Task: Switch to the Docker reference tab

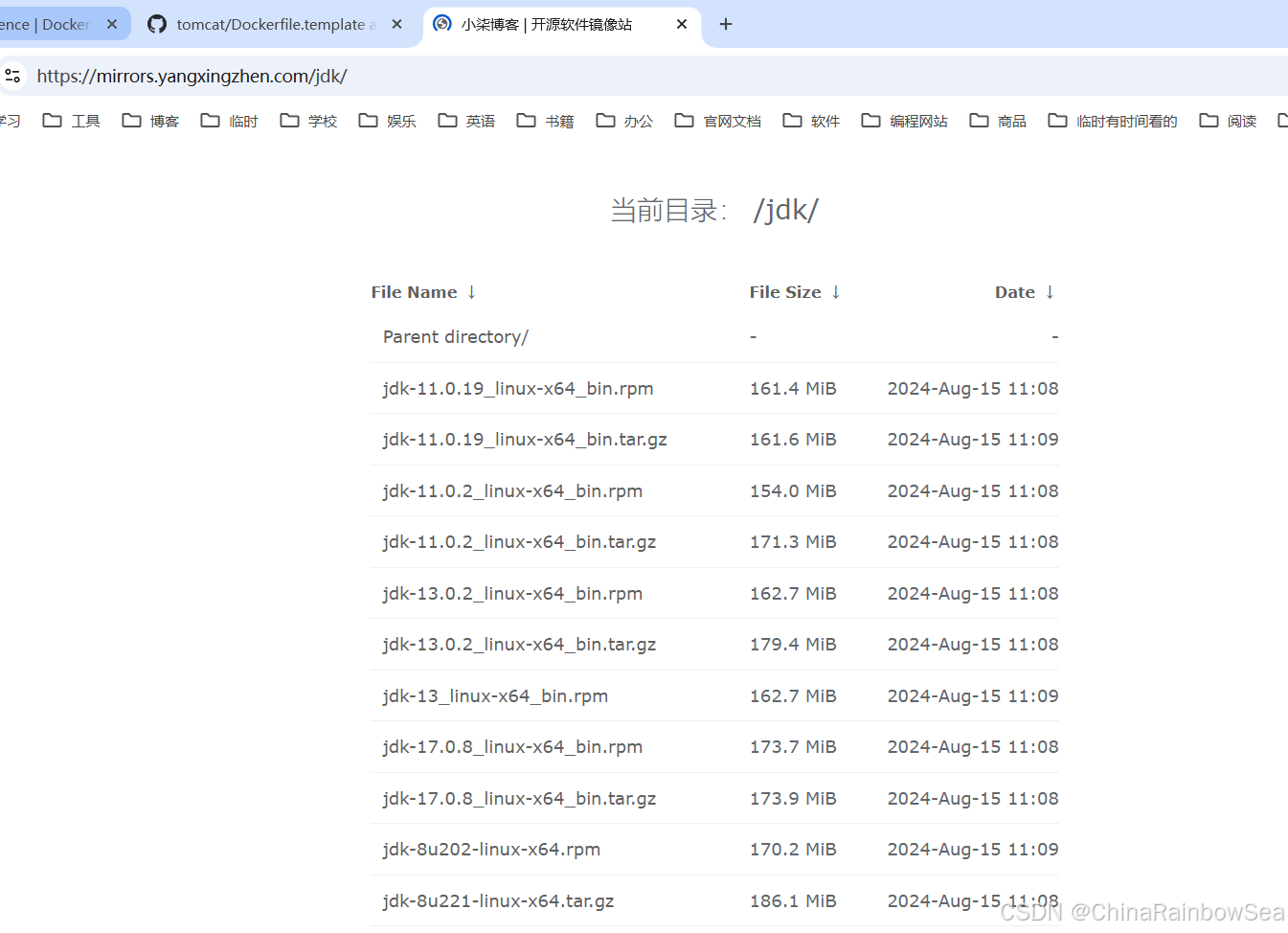Action: (48, 25)
